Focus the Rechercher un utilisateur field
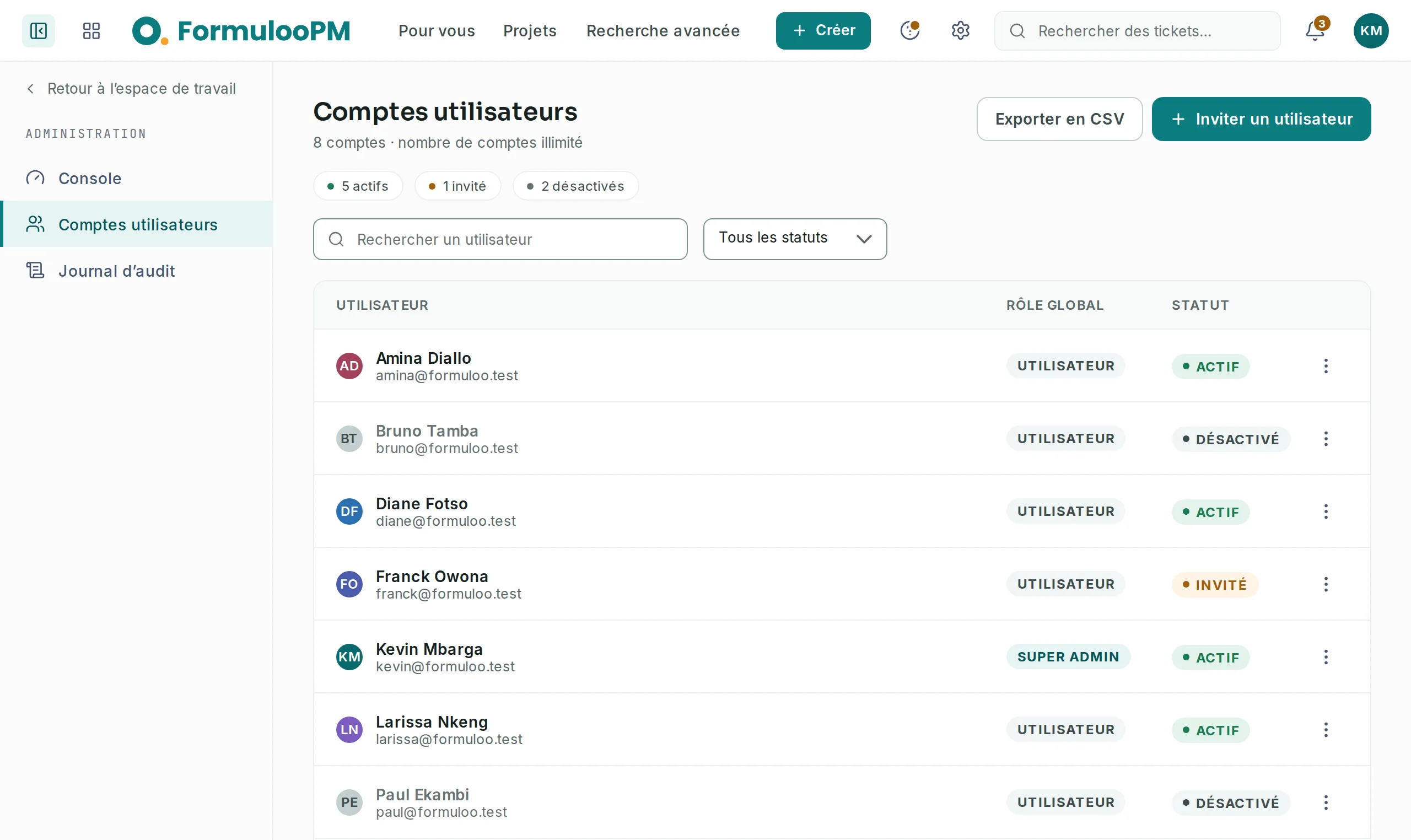Screen dimensions: 1411x840 (500, 239)
